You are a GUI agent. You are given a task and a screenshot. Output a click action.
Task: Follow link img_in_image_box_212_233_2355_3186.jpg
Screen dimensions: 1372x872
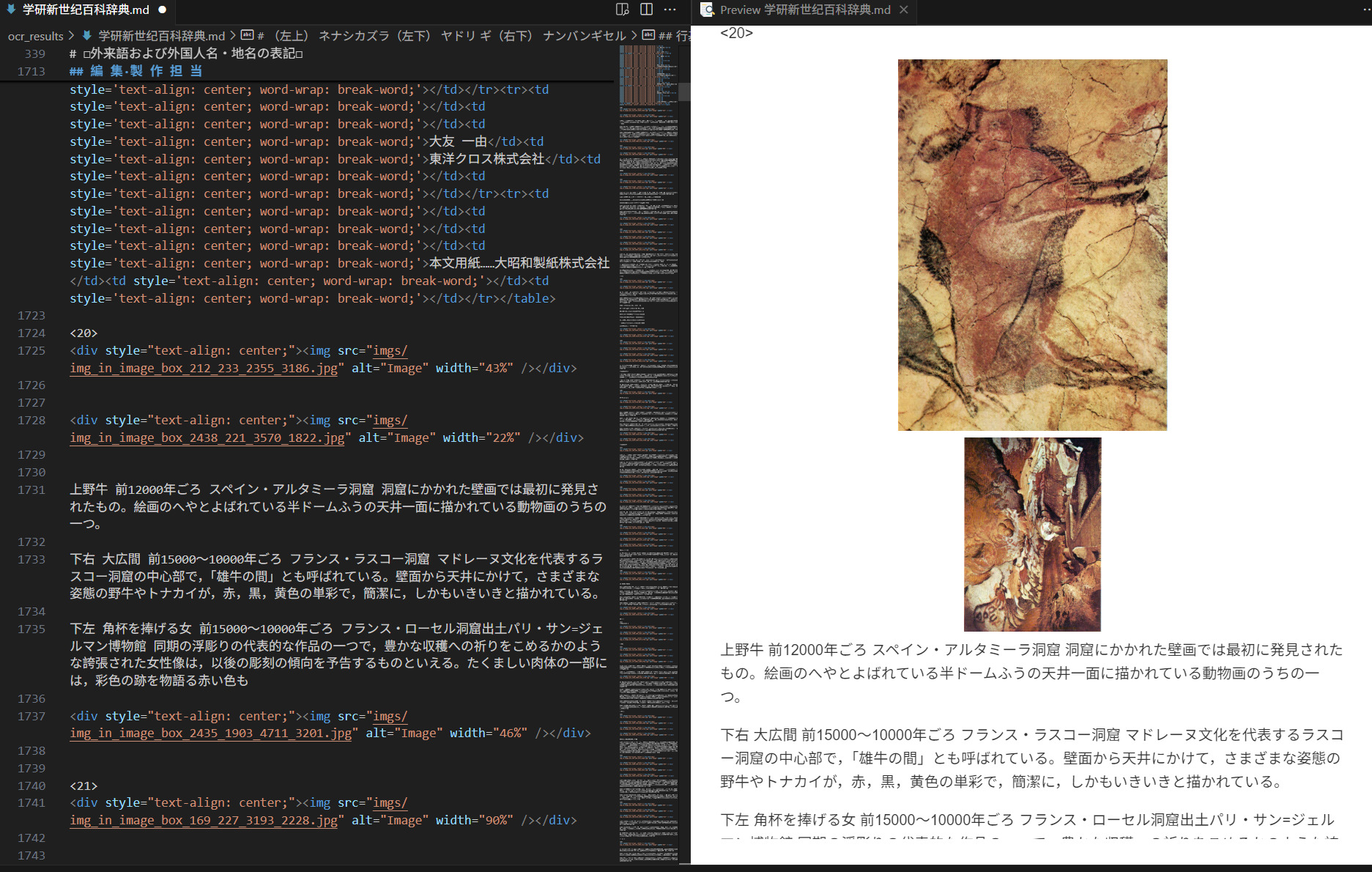point(204,369)
